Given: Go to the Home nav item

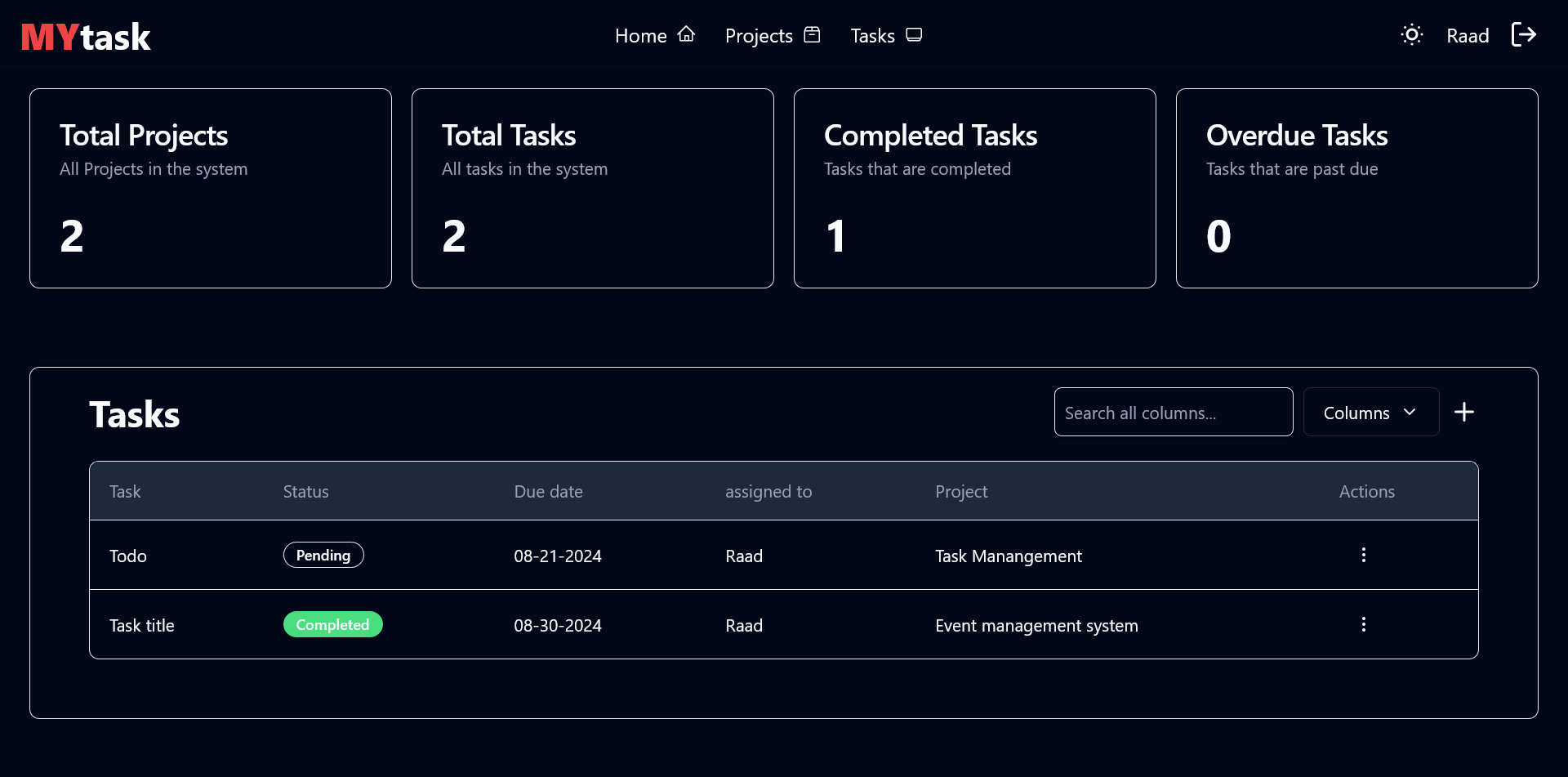Looking at the screenshot, I should [641, 36].
